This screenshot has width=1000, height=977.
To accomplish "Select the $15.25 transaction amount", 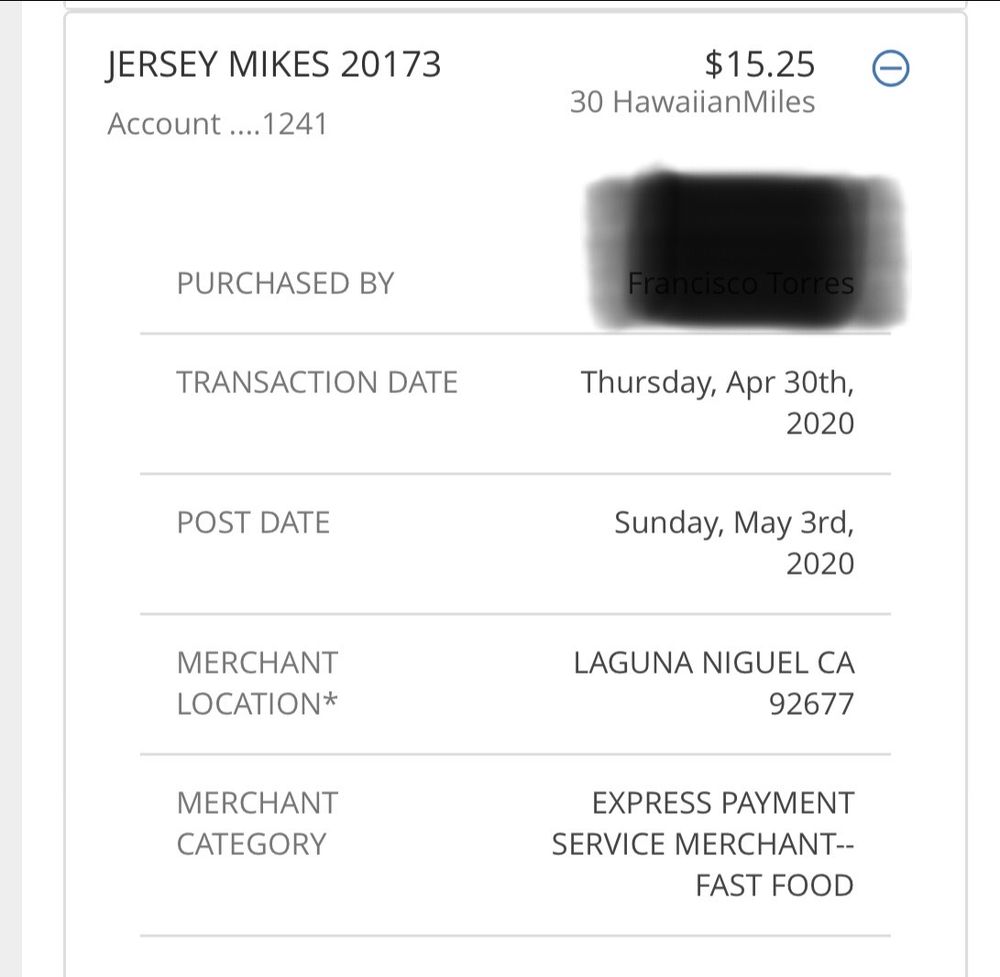I will (x=760, y=65).
